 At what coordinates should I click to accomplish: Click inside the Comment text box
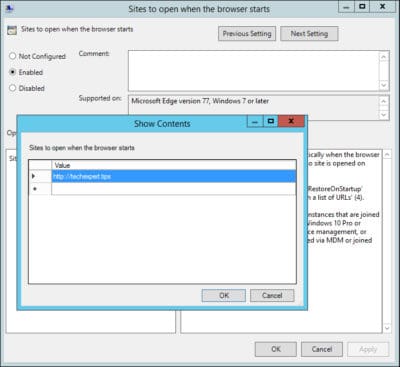click(x=253, y=71)
